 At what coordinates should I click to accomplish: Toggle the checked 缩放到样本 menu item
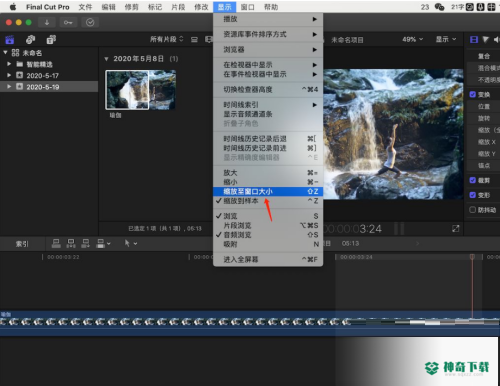pos(268,201)
